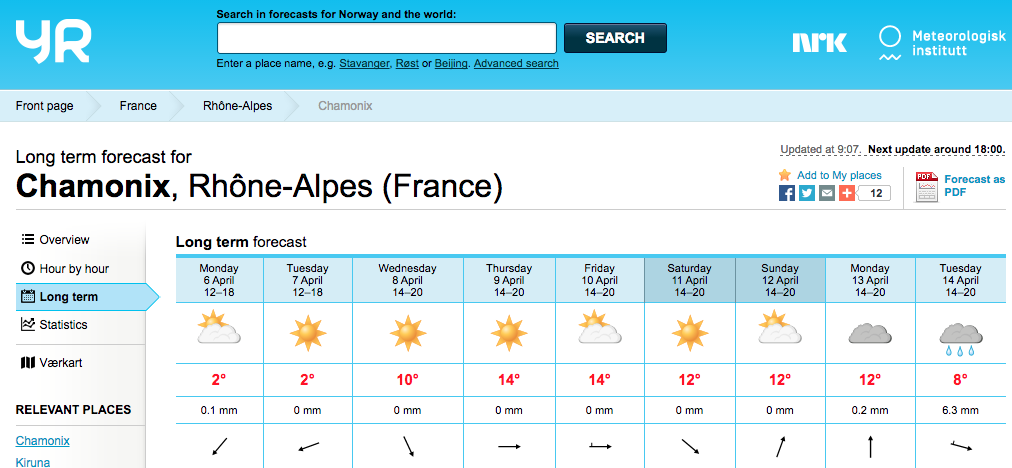The image size is (1012, 468).
Task: Click the orange plus share icon
Action: coord(847,193)
